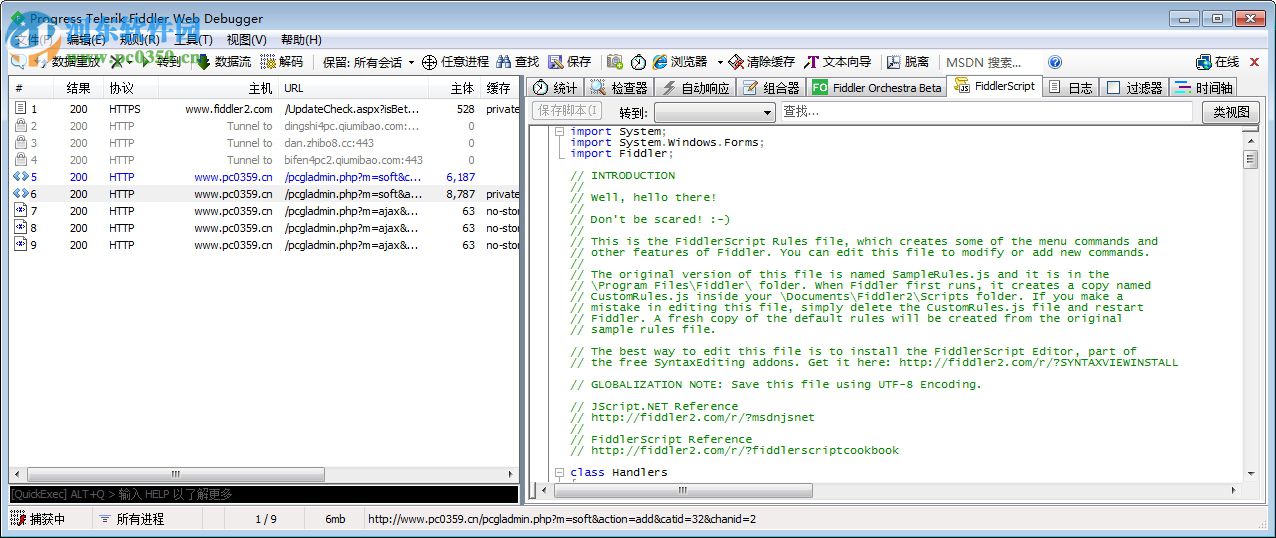The image size is (1276, 538).
Task: Open the dropdown arrow next to 浏览器
Action: click(719, 62)
